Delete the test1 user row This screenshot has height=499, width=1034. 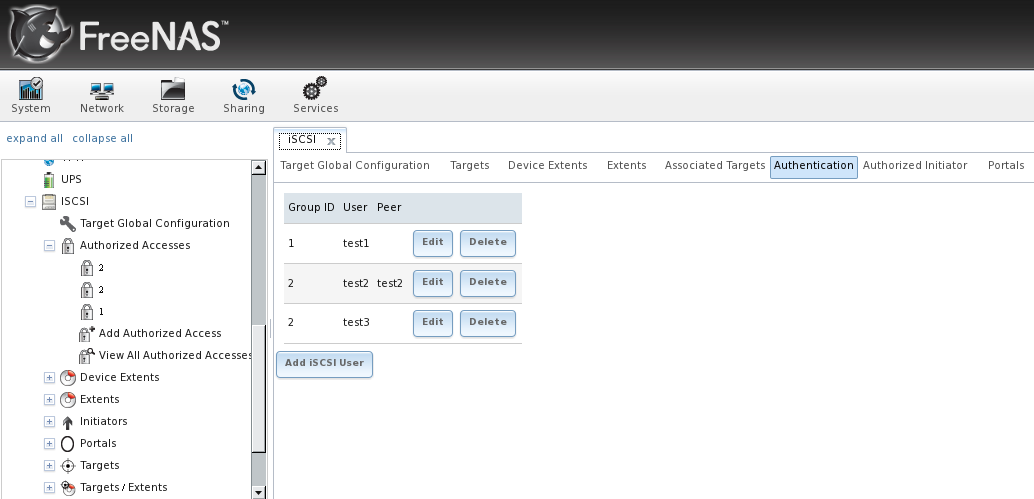487,243
